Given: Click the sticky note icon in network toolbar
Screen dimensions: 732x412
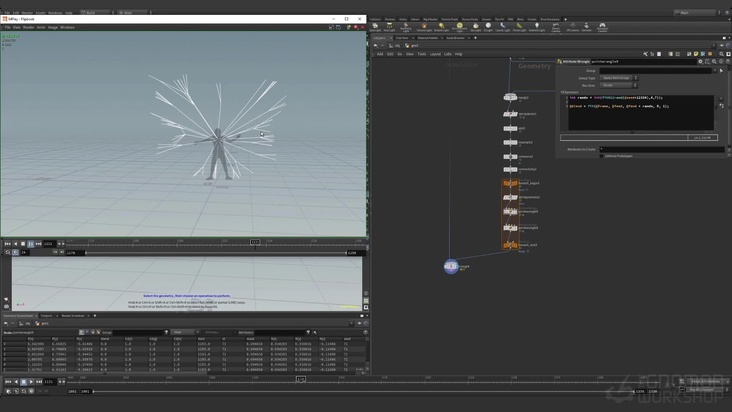Looking at the screenshot, I should coord(696,54).
